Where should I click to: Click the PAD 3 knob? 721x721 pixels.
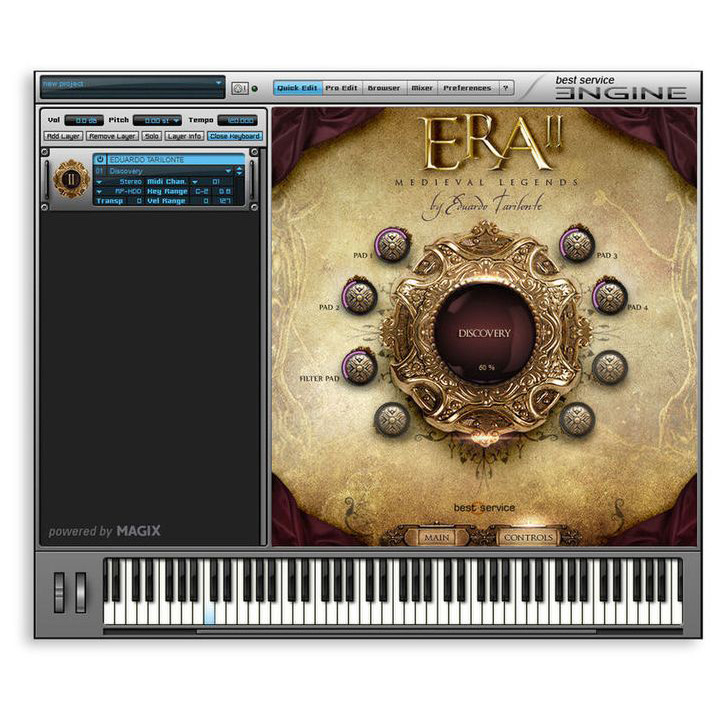[577, 244]
